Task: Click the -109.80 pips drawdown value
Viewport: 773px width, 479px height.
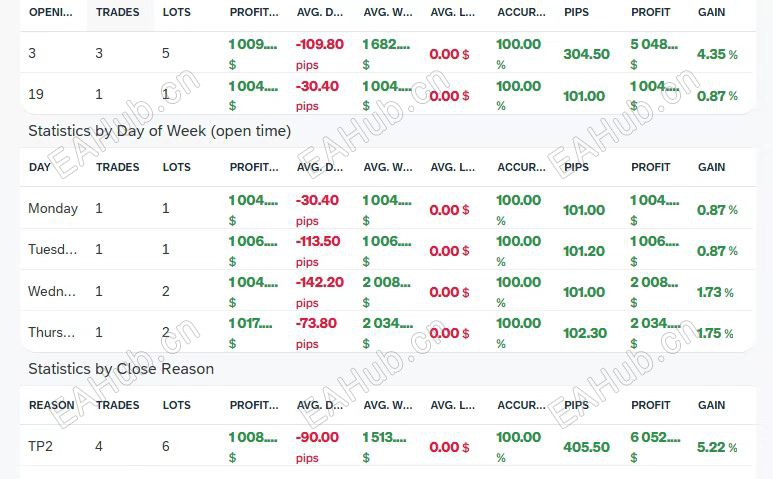Action: (319, 45)
